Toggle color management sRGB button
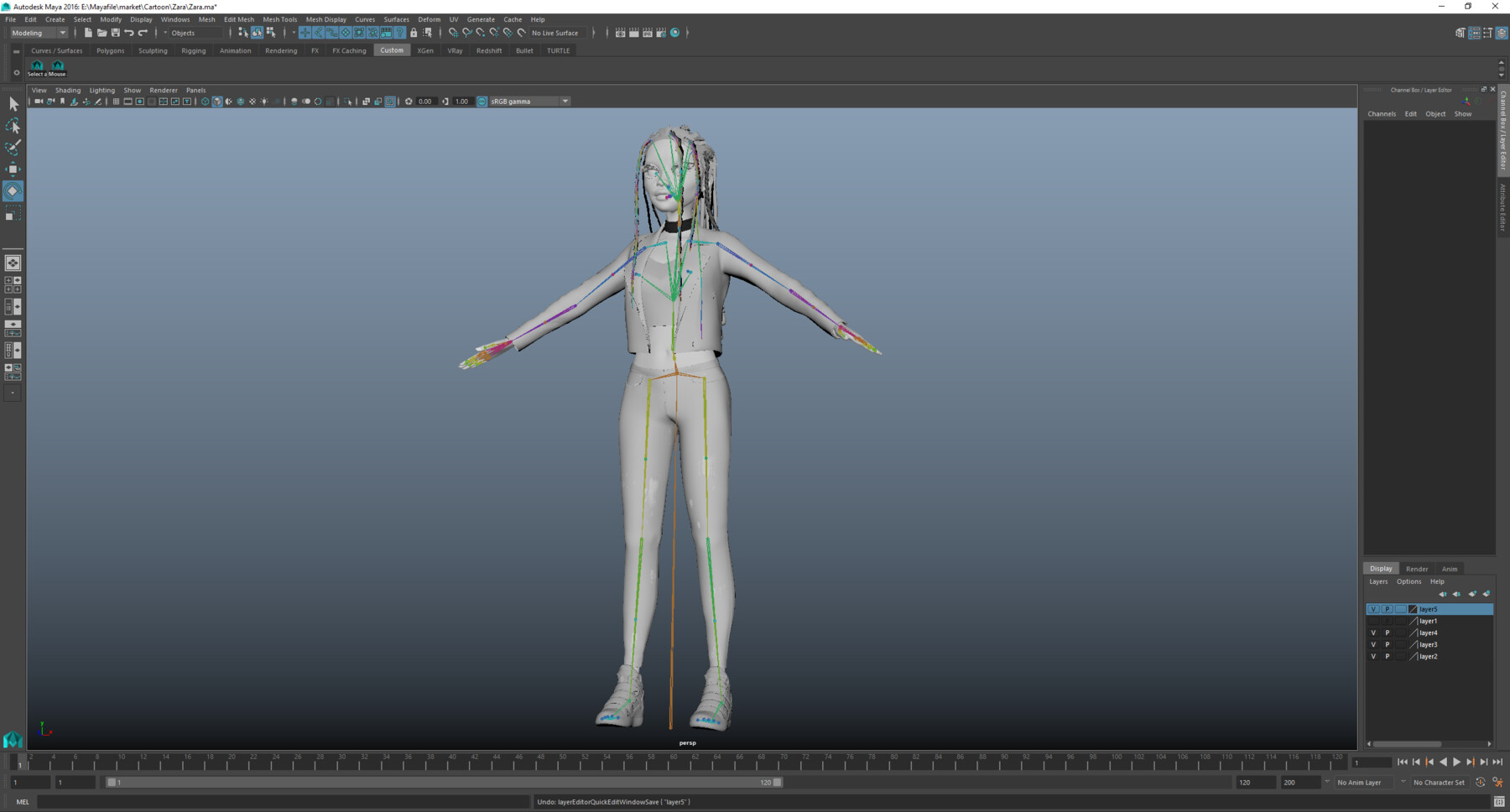Viewport: 1510px width, 812px height. pos(482,101)
